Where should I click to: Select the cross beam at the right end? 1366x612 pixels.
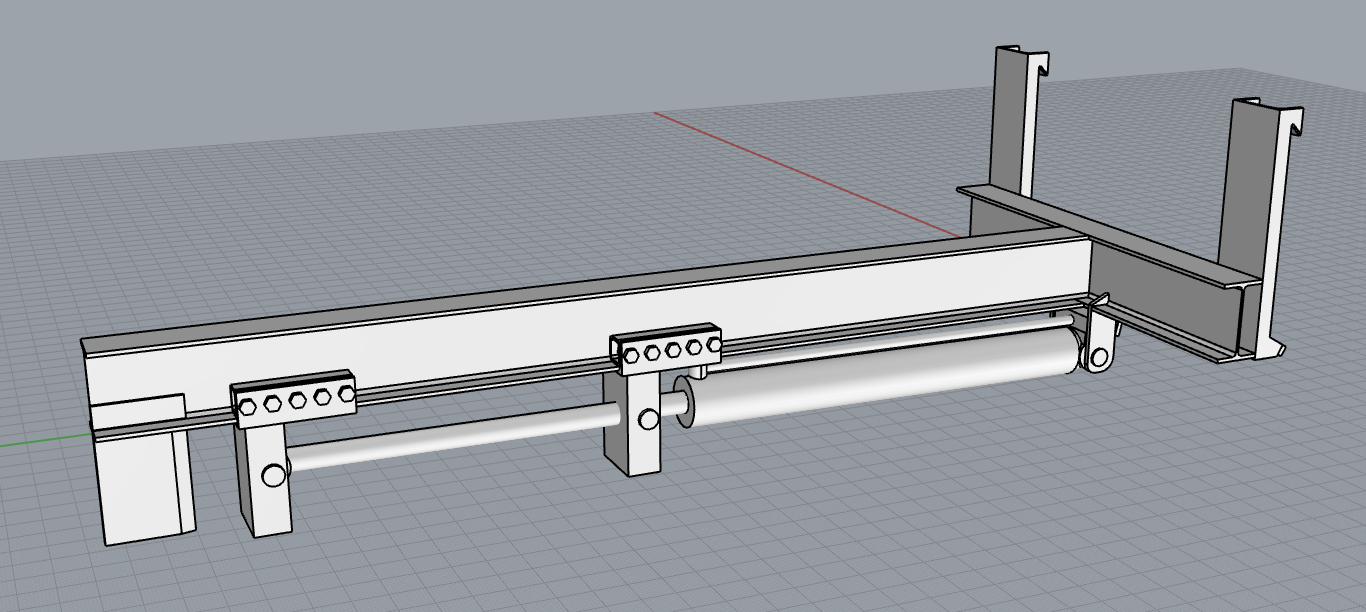[1150, 250]
